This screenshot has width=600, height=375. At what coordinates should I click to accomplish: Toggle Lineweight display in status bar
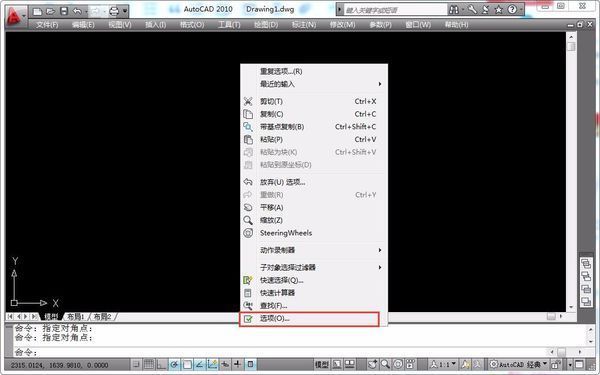(237, 364)
